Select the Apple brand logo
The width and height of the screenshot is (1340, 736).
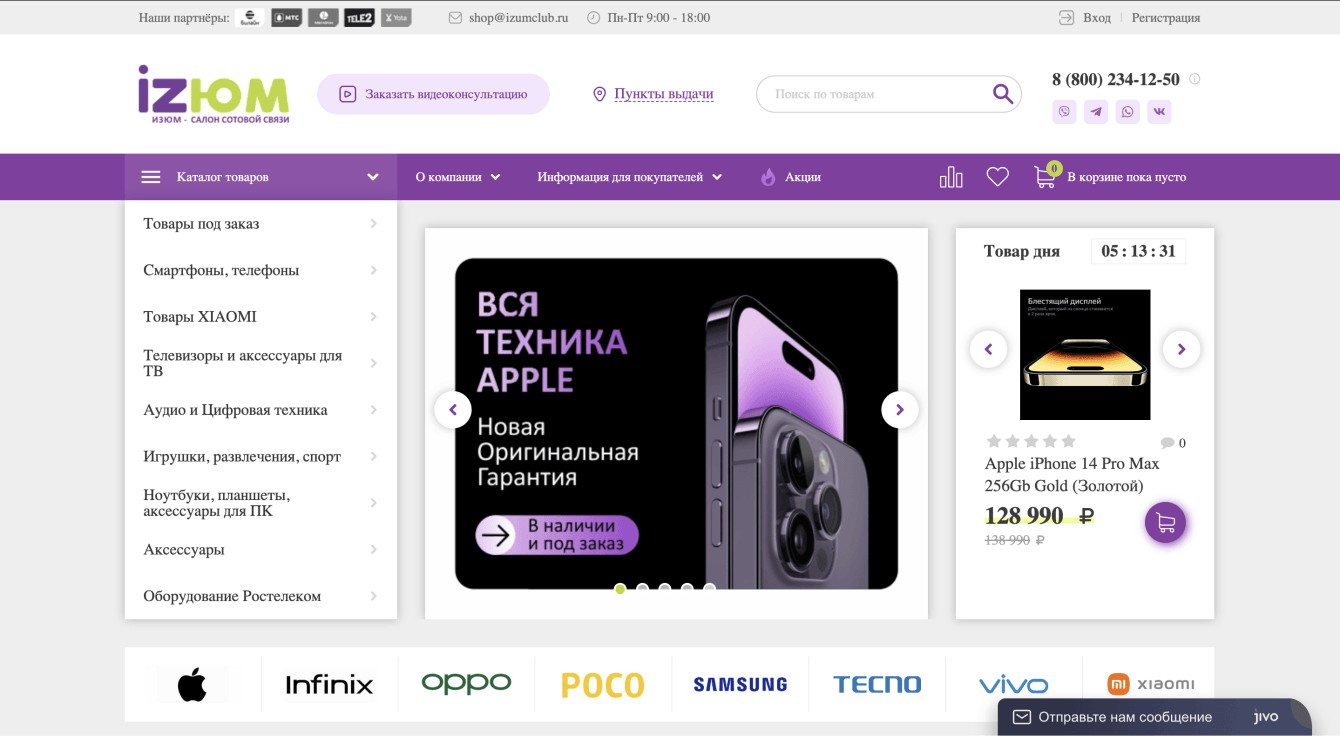click(192, 685)
